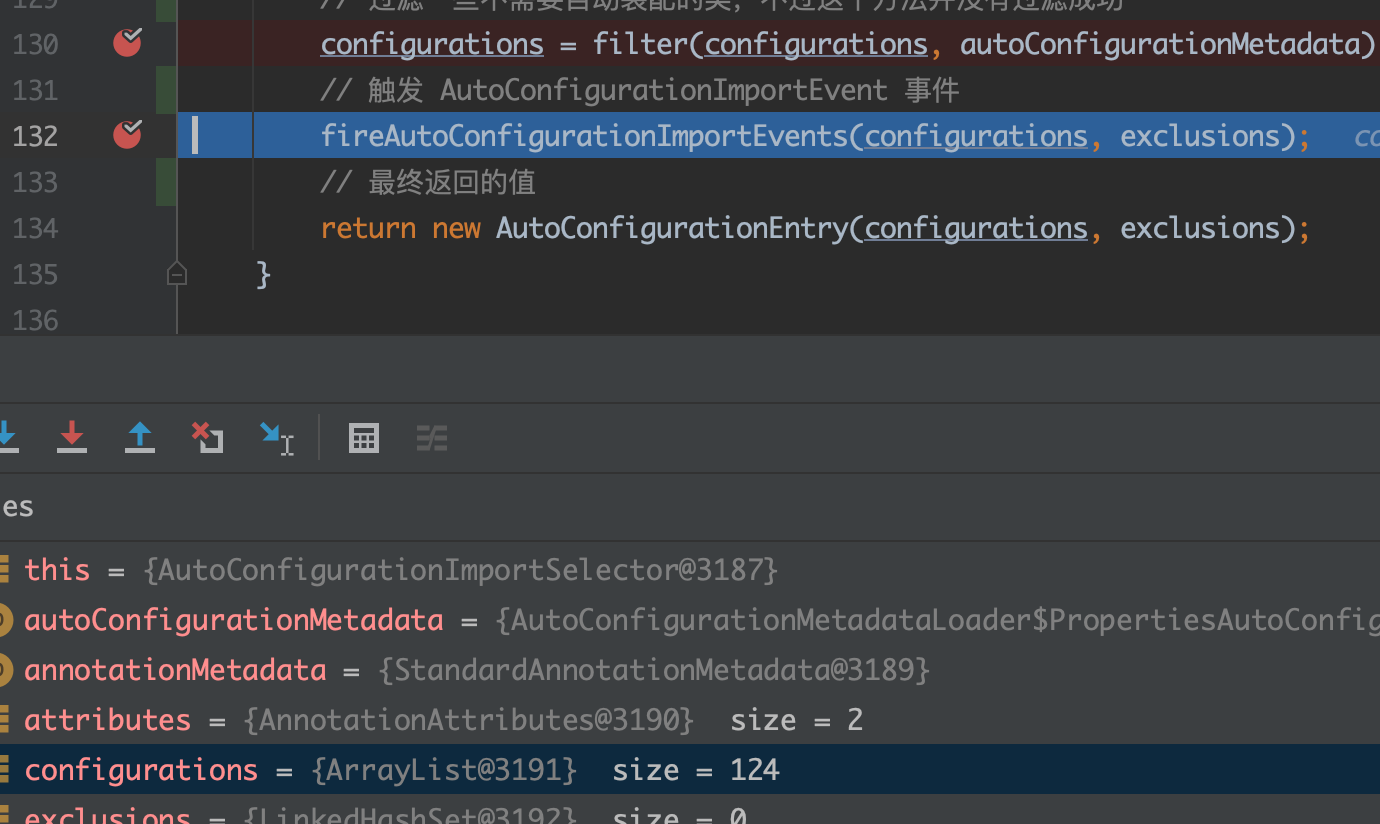
Task: Click configurations argument in AutoConfigurationEntry constructor
Action: (976, 228)
